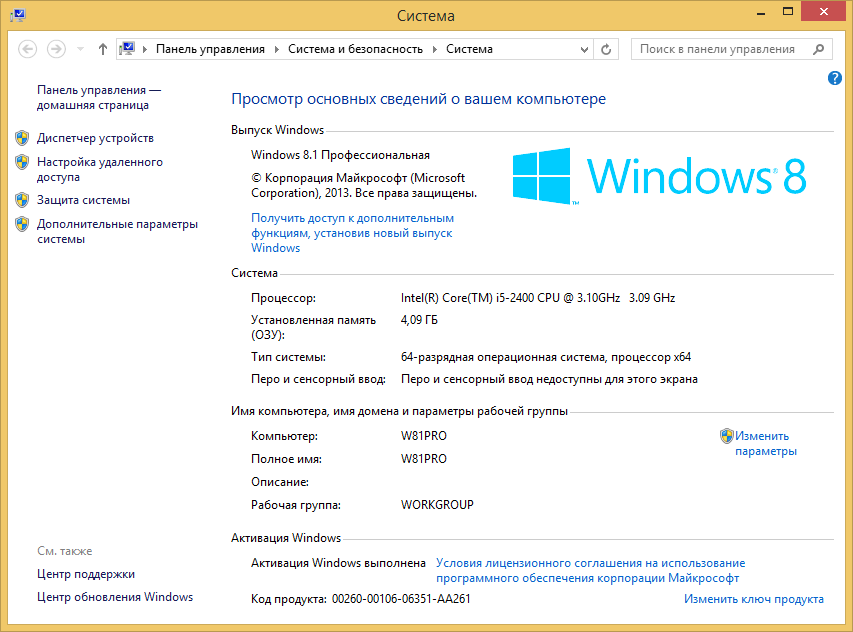The image size is (853, 632).
Task: Open Microsoft license terms link
Action: click(x=590, y=570)
